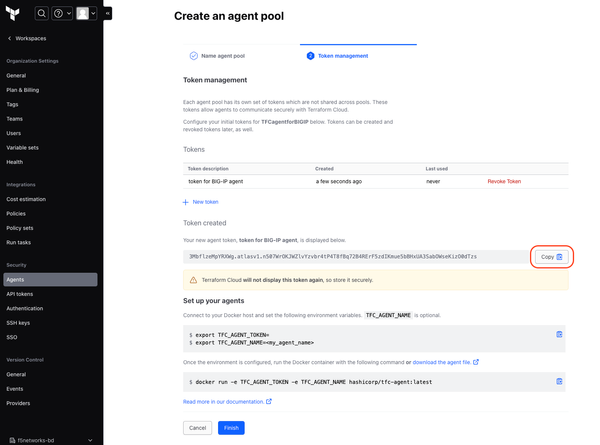Click the blue Finish button
600x445 pixels.
point(230,427)
